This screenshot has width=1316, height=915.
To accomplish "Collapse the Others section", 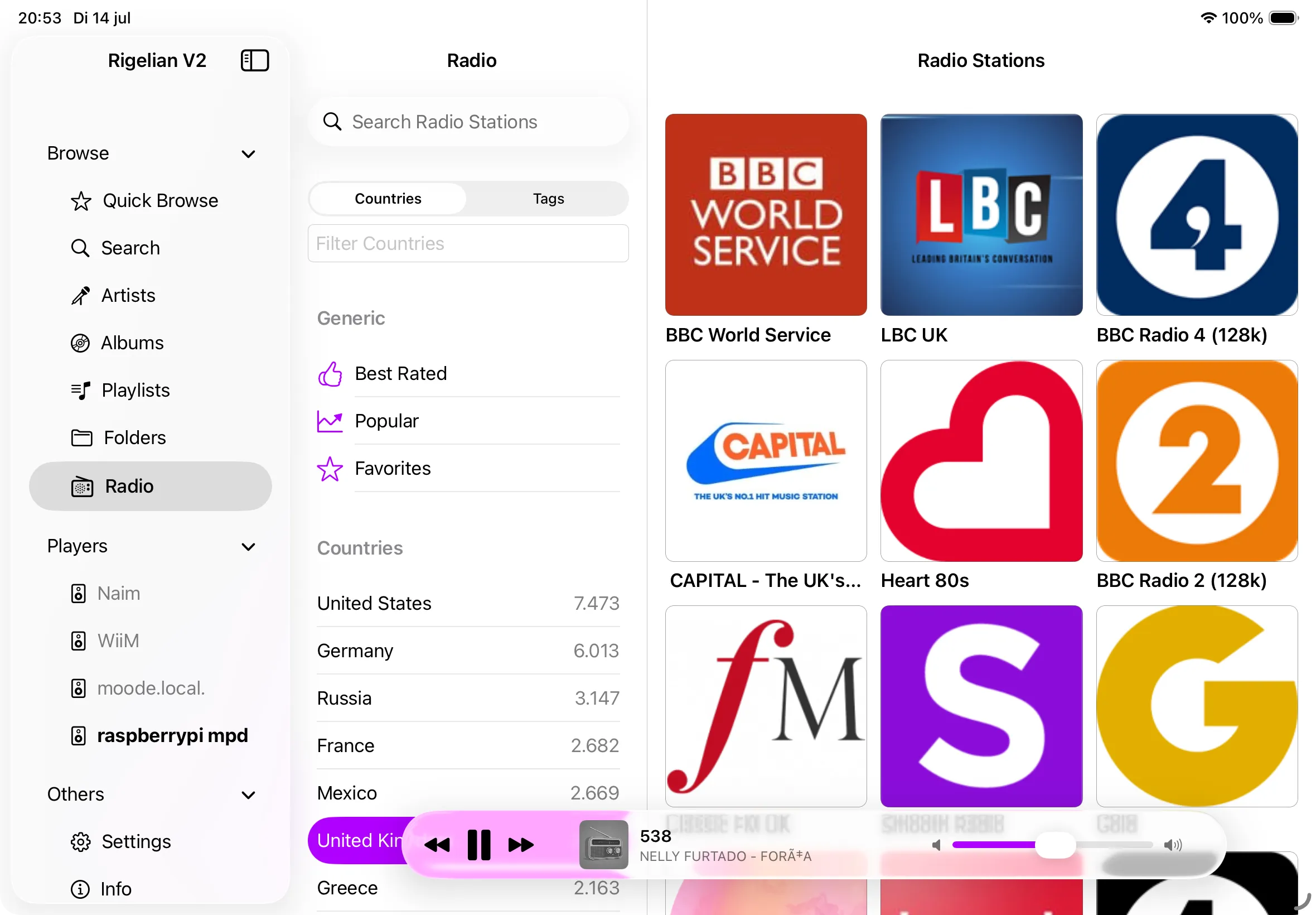I will pos(248,795).
